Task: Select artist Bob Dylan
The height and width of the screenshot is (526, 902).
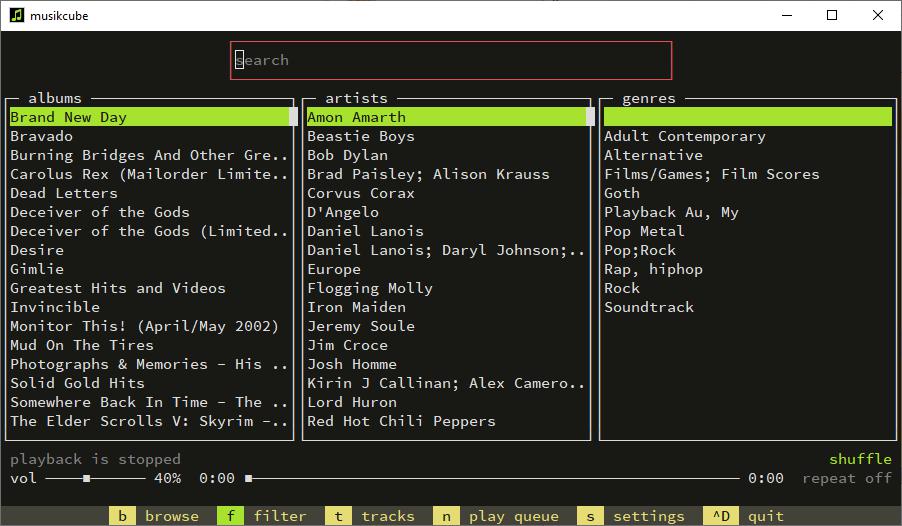Action: 446,155
